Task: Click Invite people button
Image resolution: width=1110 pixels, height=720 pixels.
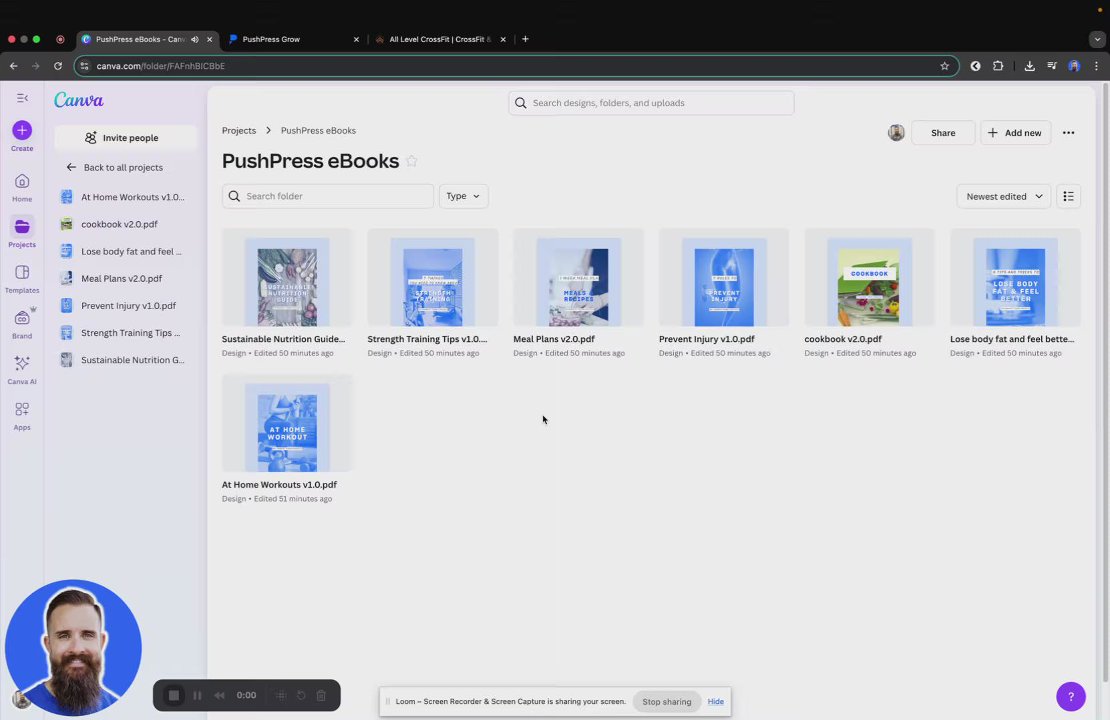Action: 126,138
